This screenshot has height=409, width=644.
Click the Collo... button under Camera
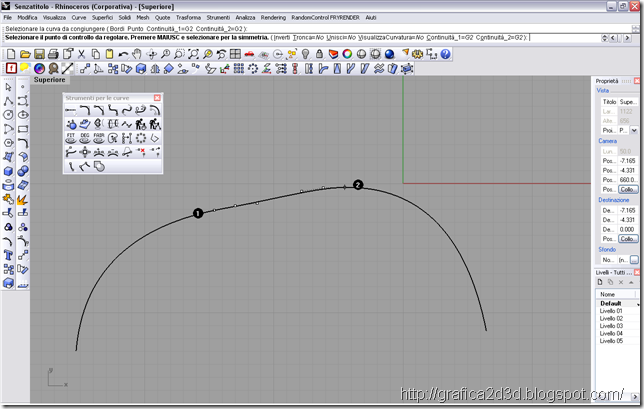coord(628,189)
